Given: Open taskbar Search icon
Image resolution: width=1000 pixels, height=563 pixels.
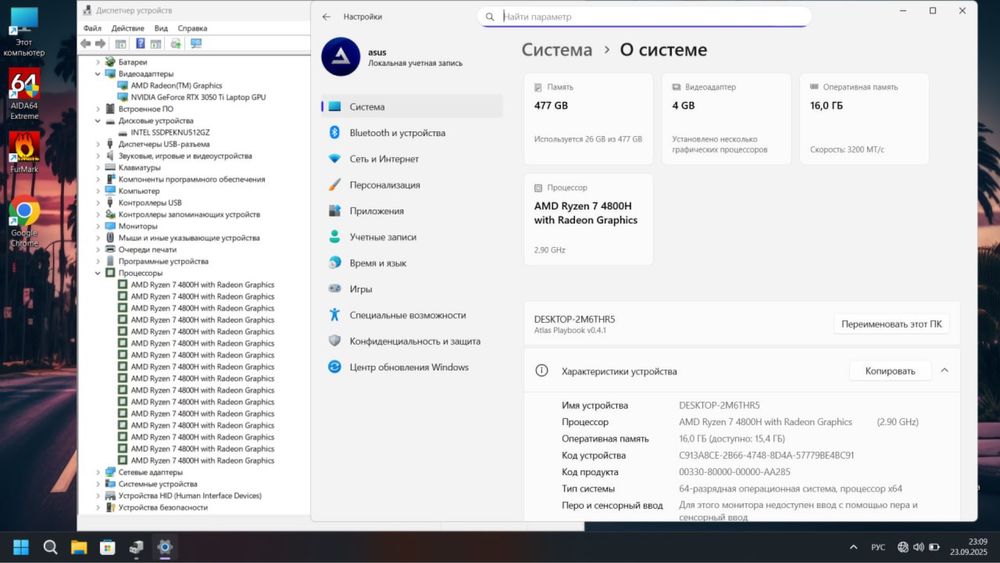Looking at the screenshot, I should (x=50, y=547).
